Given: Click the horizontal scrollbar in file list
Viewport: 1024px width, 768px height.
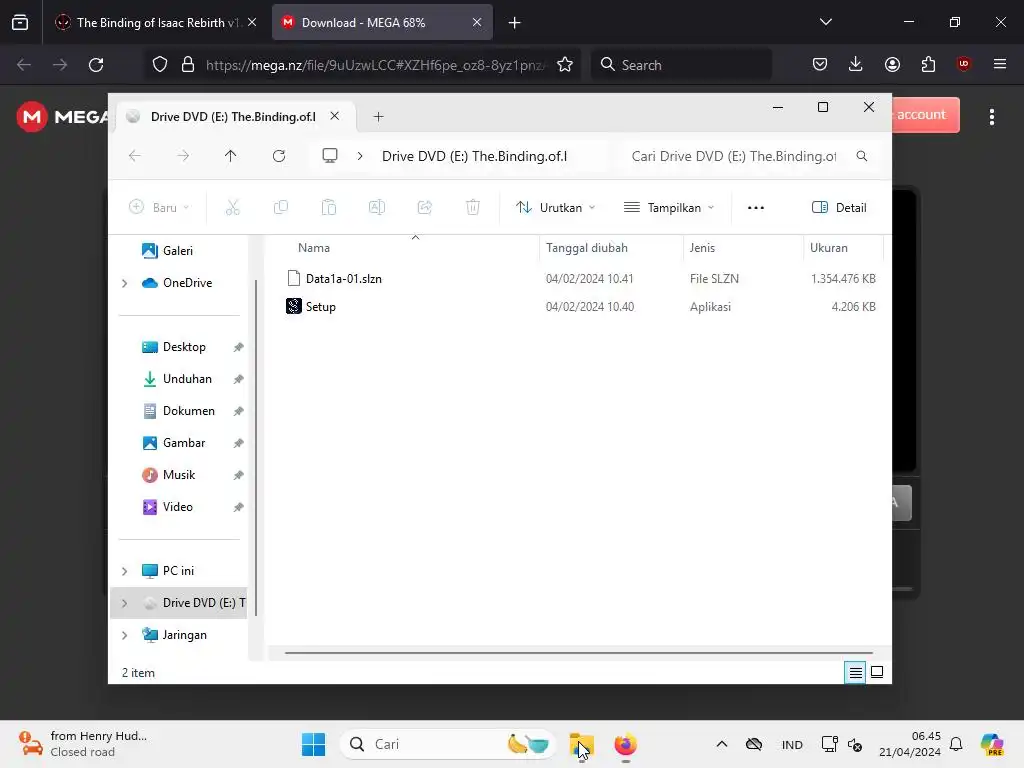Looking at the screenshot, I should [x=579, y=652].
